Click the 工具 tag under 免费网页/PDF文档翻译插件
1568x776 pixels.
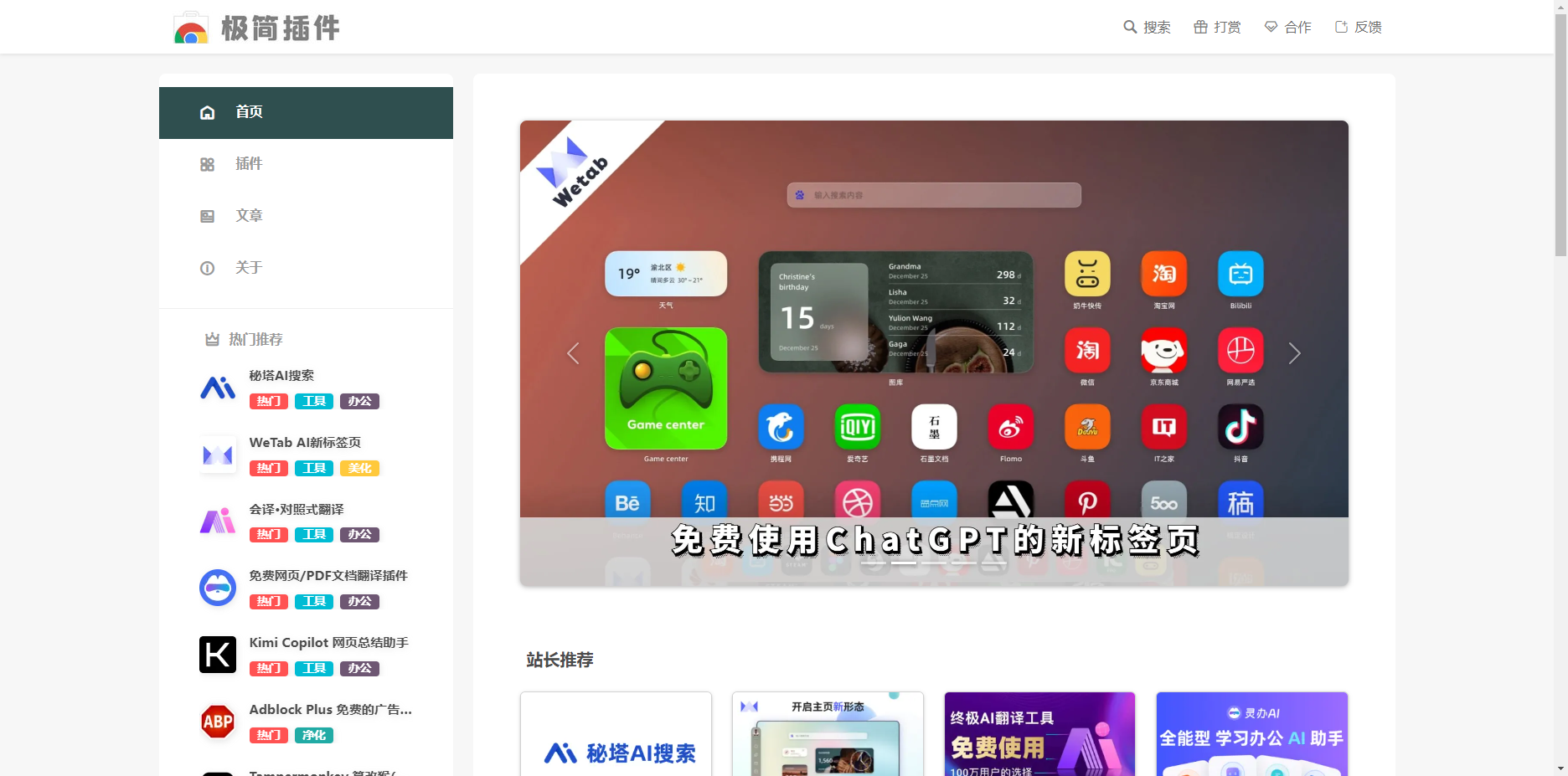point(314,602)
